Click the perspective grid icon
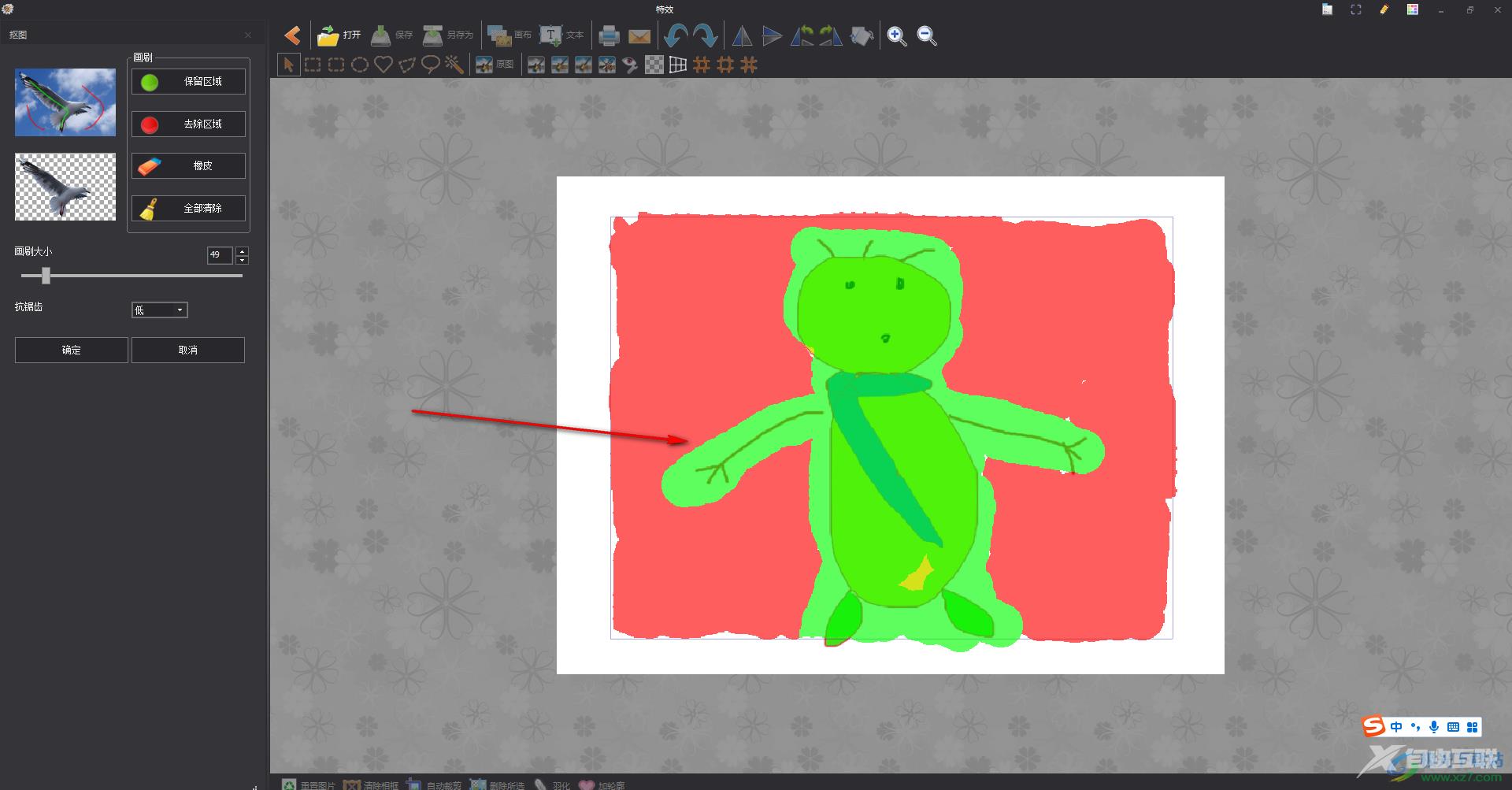Image resolution: width=1512 pixels, height=790 pixels. point(678,65)
